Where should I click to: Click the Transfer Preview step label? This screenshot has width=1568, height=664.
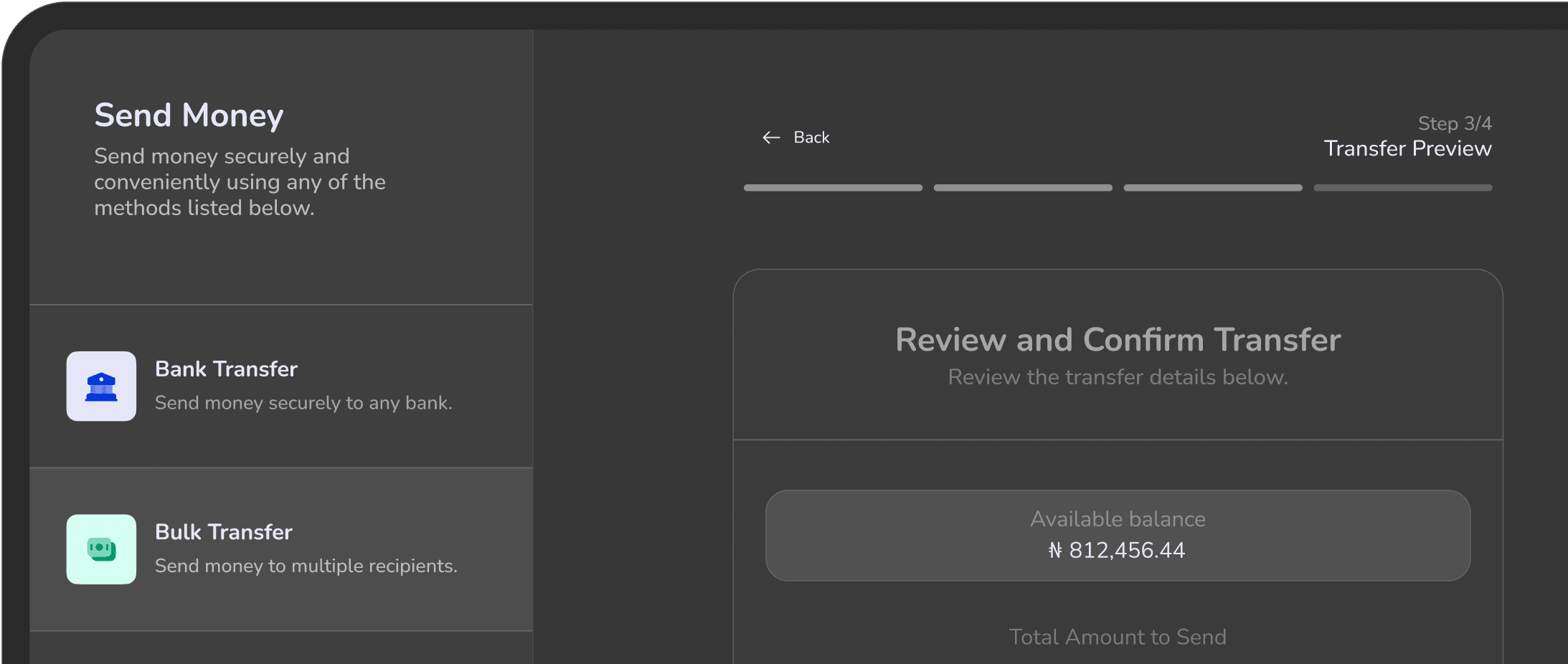[1407, 148]
